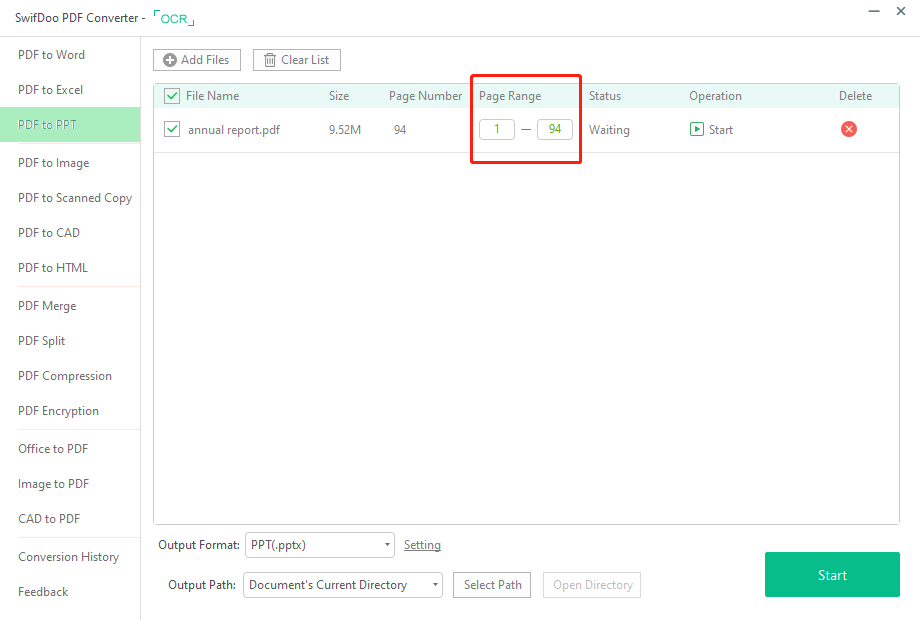920x620 pixels.
Task: Click the Open Directory button
Action: 592,585
